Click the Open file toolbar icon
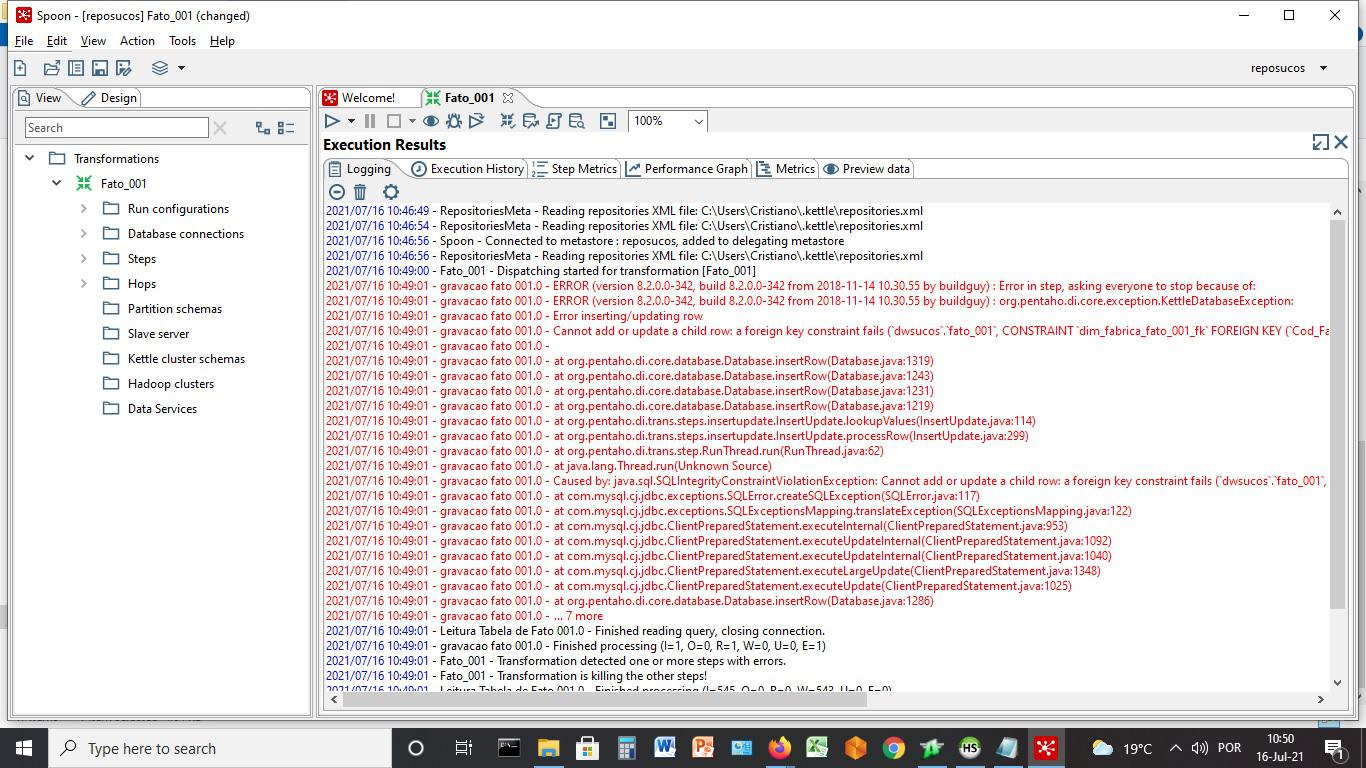The height and width of the screenshot is (768, 1366). pyautogui.click(x=51, y=68)
